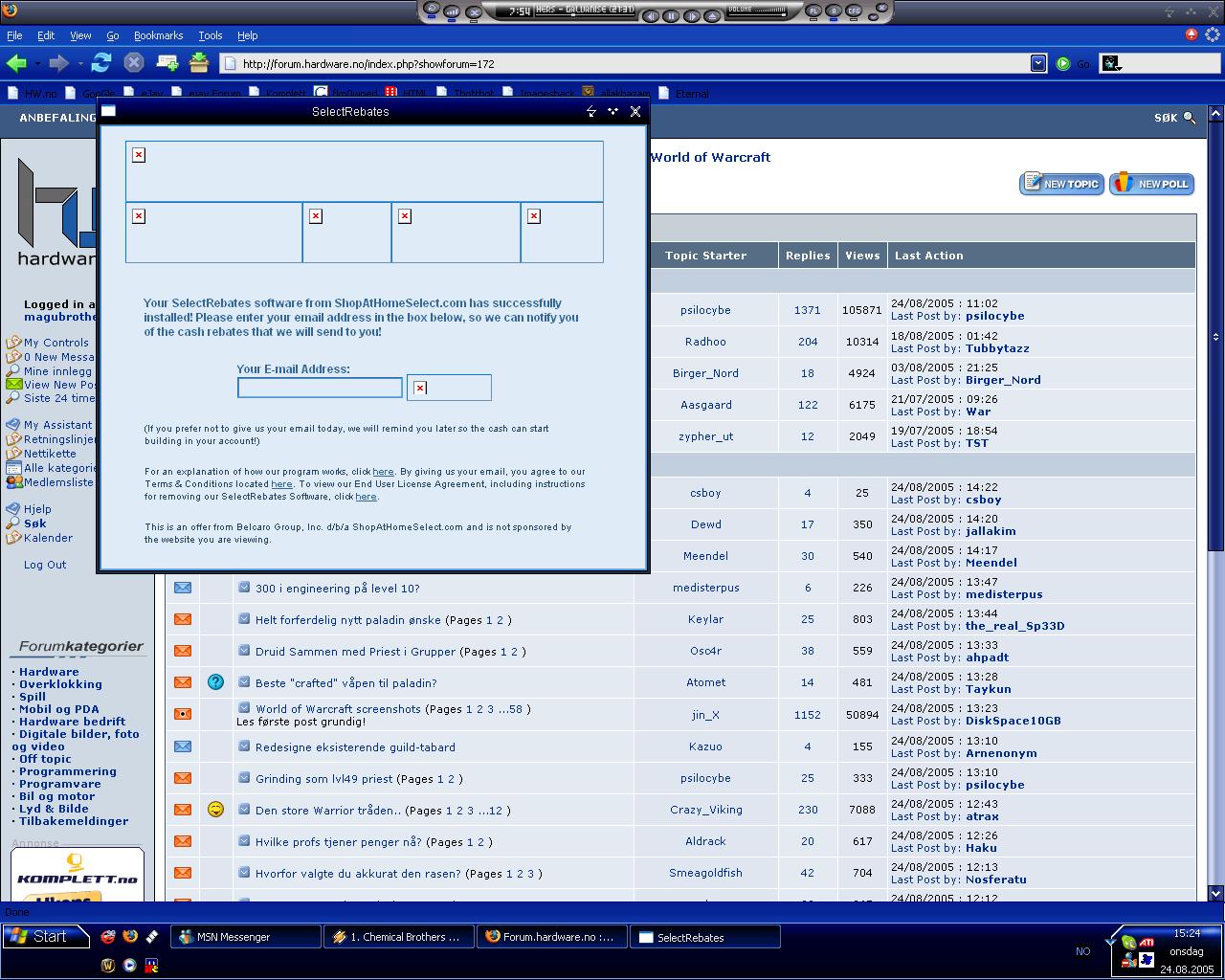Click Log Out link

coord(45,565)
